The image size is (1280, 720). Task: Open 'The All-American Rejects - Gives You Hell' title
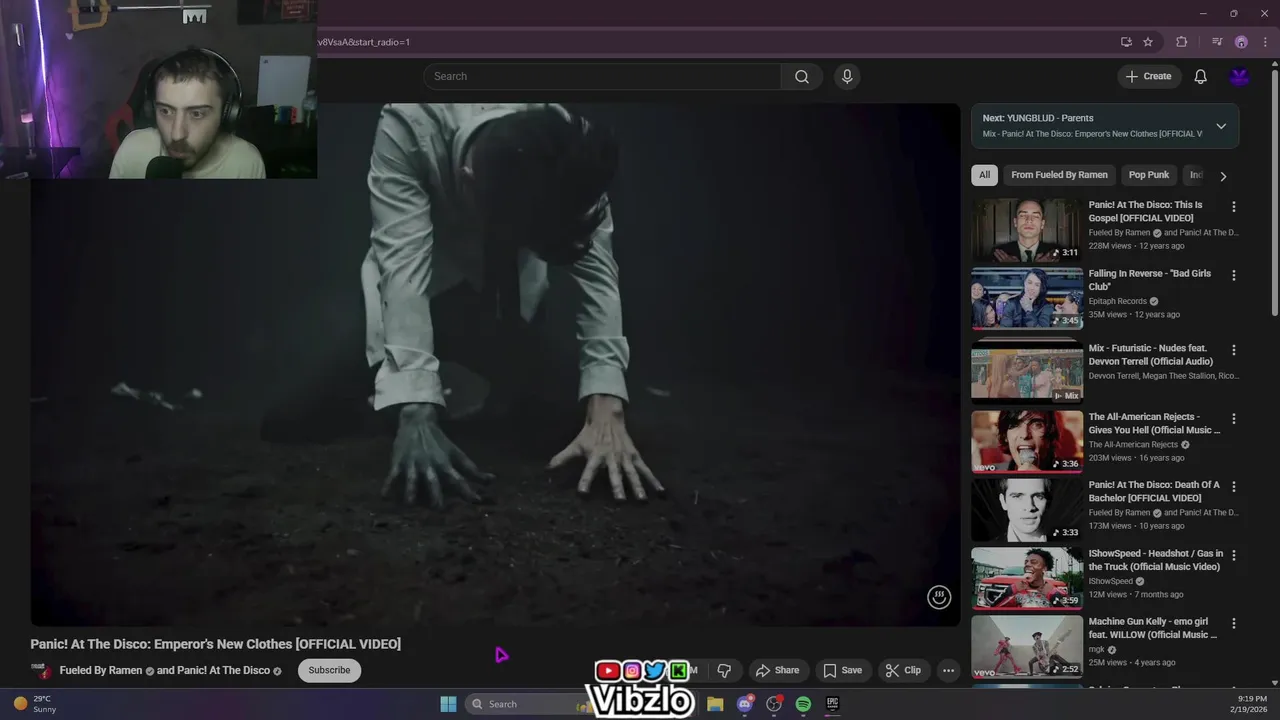(1155, 423)
